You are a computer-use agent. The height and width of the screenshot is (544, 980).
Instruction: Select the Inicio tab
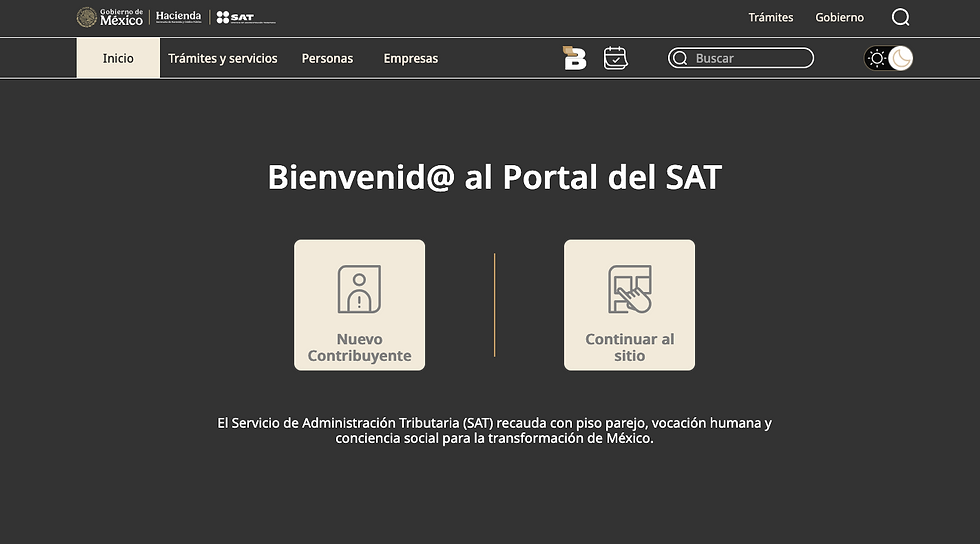pos(118,58)
